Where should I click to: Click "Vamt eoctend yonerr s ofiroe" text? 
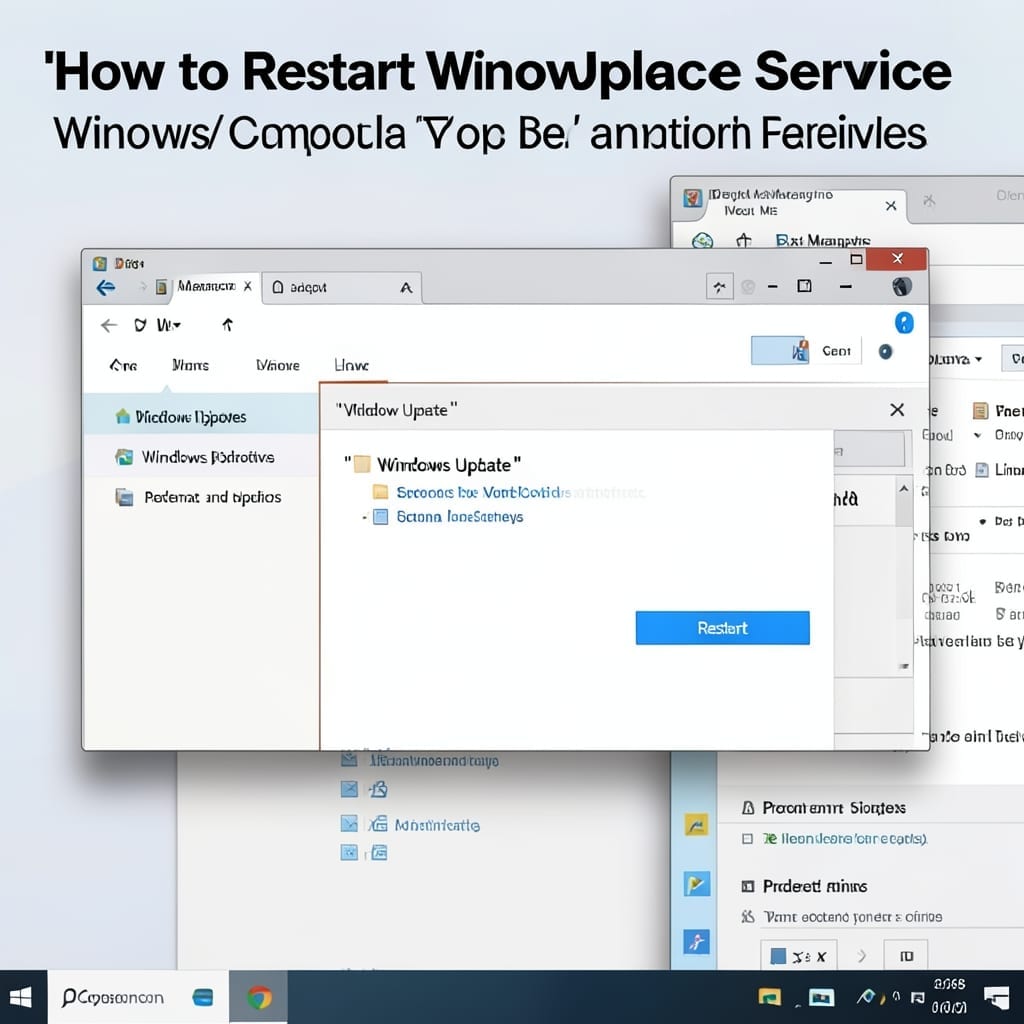pyautogui.click(x=852, y=917)
